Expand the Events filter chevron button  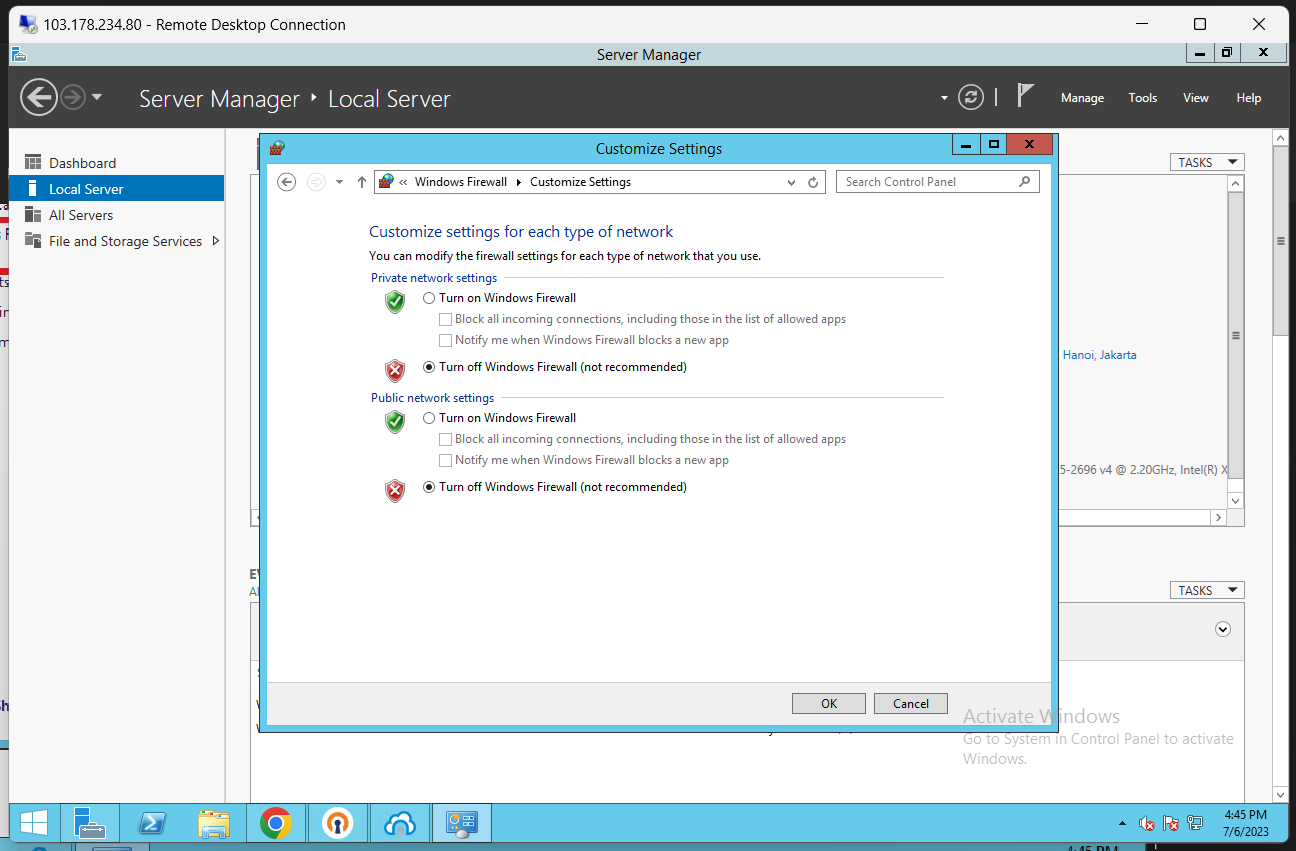pos(1222,629)
